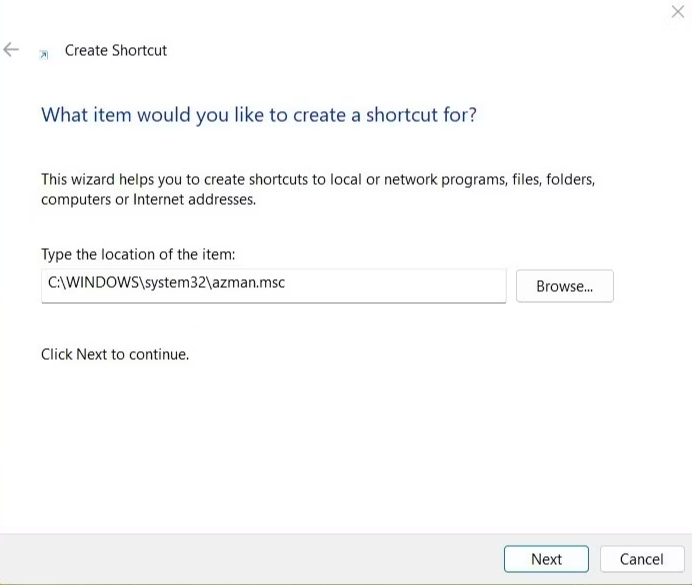This screenshot has height=585, width=692.
Task: Proceed with the Next button
Action: (546, 559)
